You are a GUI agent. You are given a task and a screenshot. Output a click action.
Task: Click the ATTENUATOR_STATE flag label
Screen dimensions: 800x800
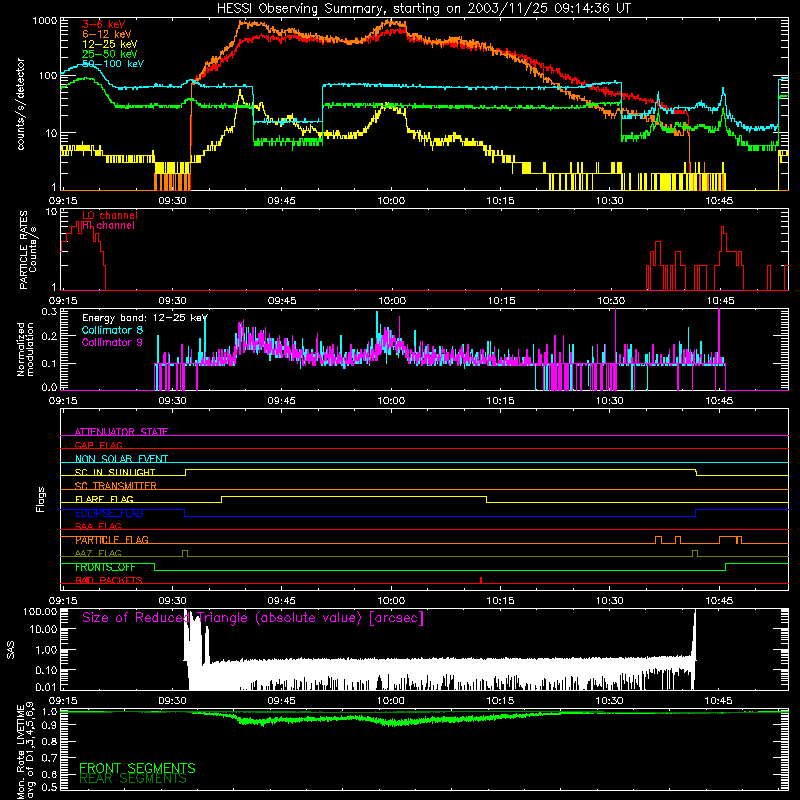coord(121,432)
